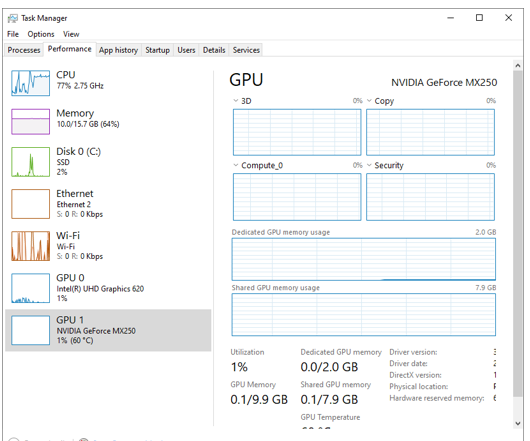Select GPU 0 Intel UHD Graphics thumbnail
The image size is (530, 441).
click(x=30, y=288)
